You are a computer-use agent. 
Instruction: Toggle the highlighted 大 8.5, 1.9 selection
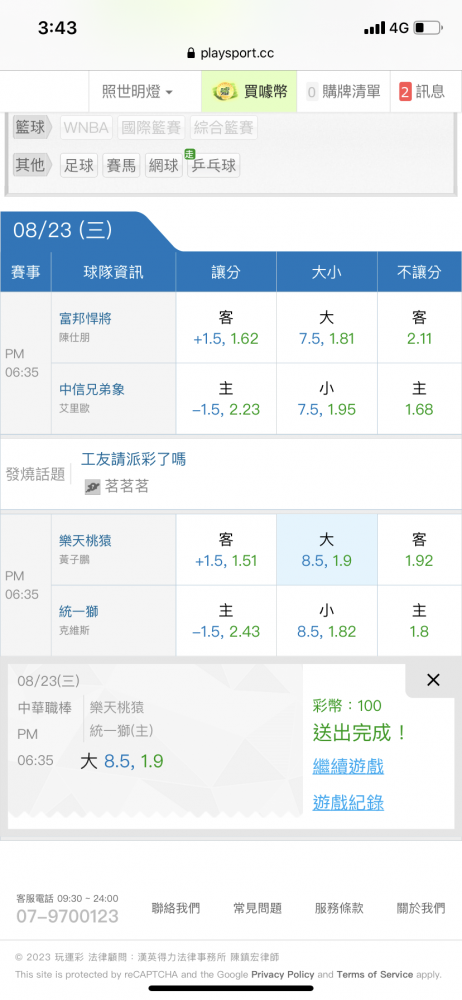click(x=327, y=550)
